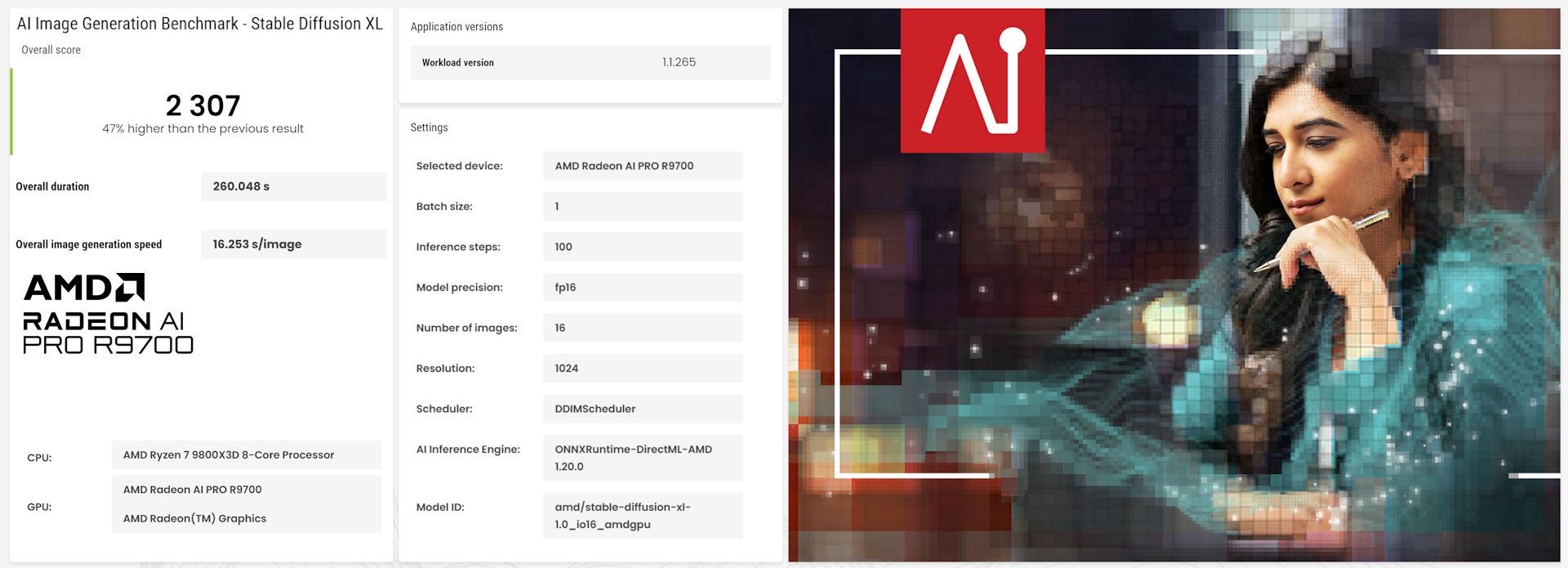Image resolution: width=1568 pixels, height=568 pixels.
Task: Click the Overall image generation speed label
Action: click(89, 244)
